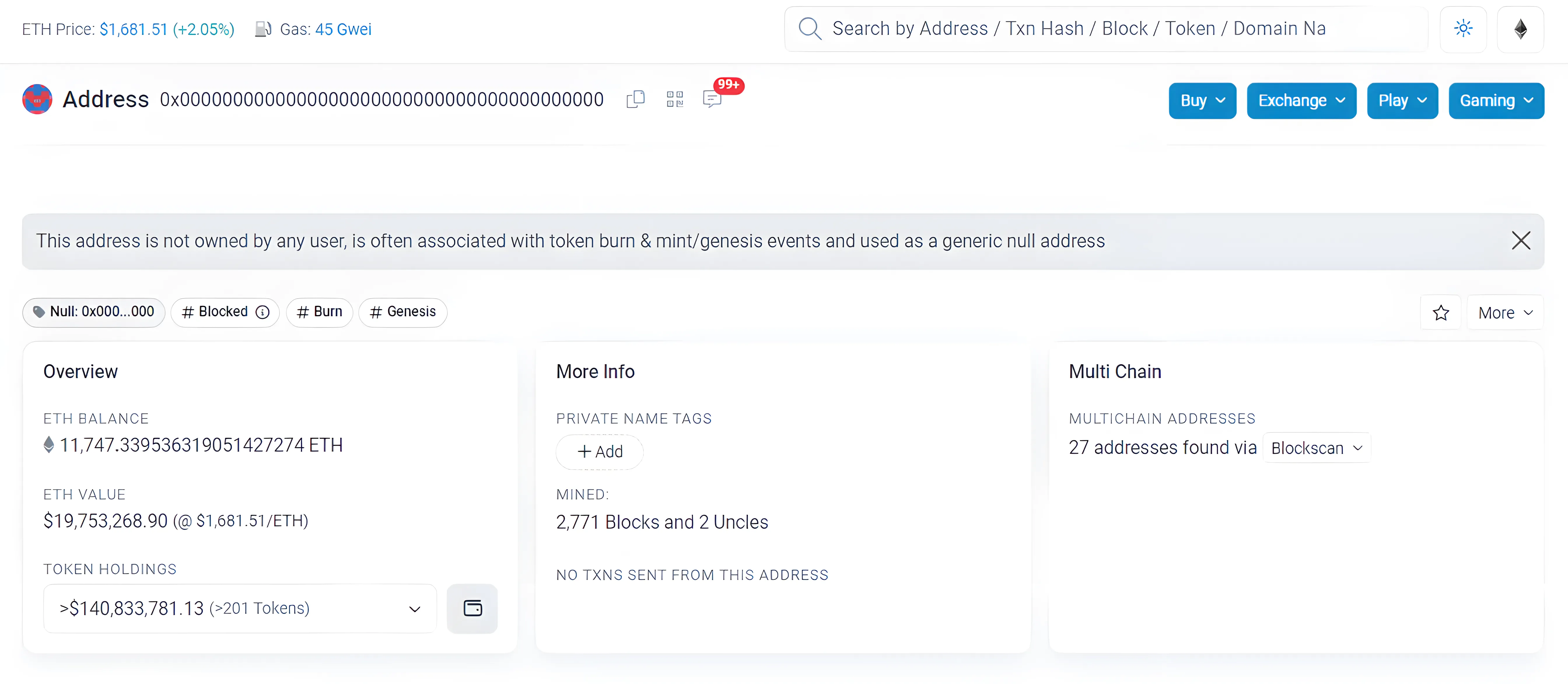Open the comments icon with 99+ badge

[x=712, y=99]
